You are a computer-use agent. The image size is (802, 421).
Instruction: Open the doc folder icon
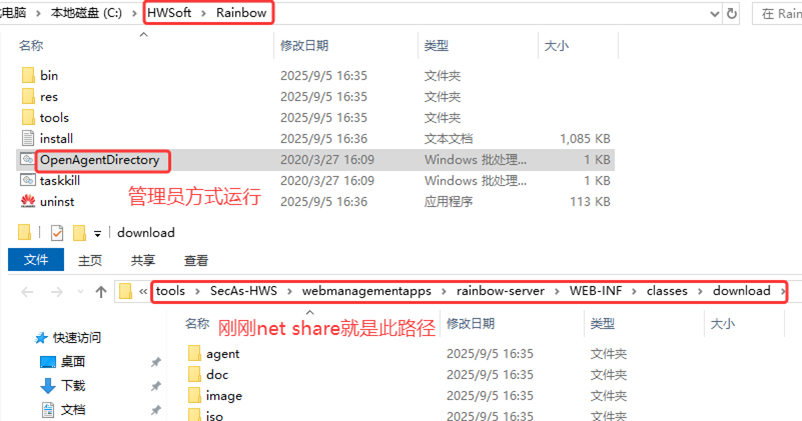(194, 374)
